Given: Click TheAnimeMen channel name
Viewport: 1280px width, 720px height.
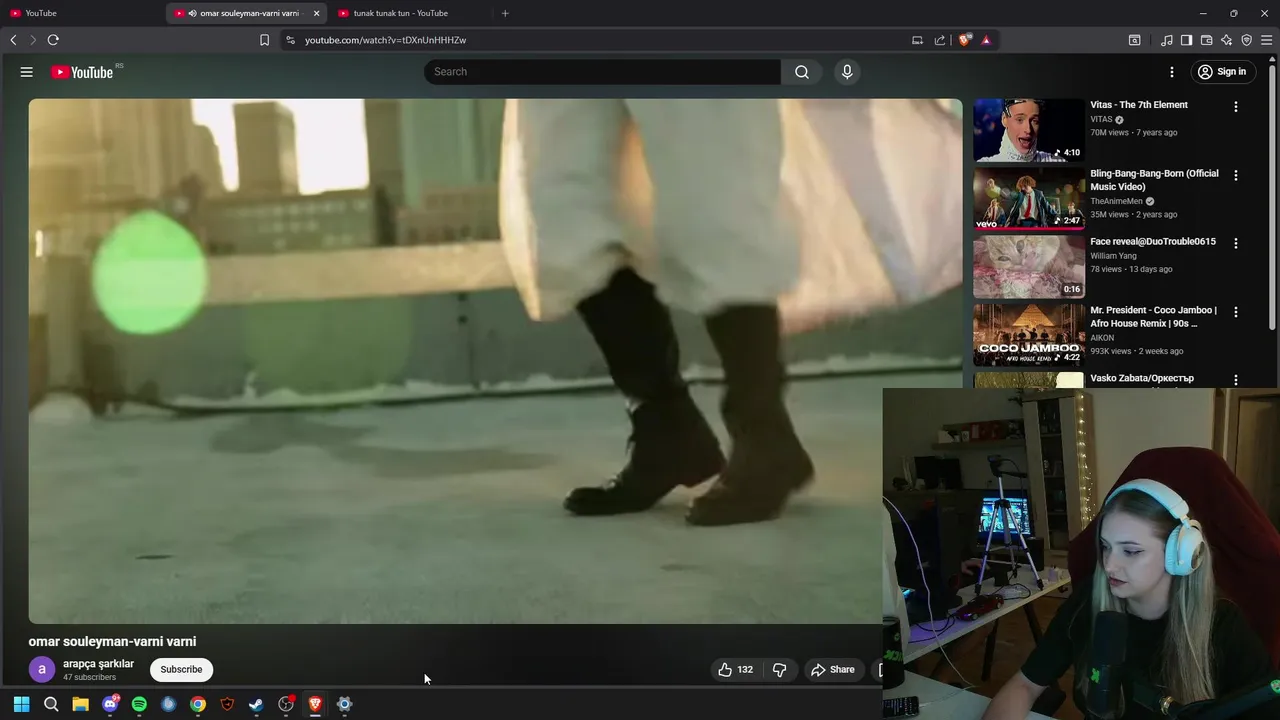Looking at the screenshot, I should (1116, 201).
